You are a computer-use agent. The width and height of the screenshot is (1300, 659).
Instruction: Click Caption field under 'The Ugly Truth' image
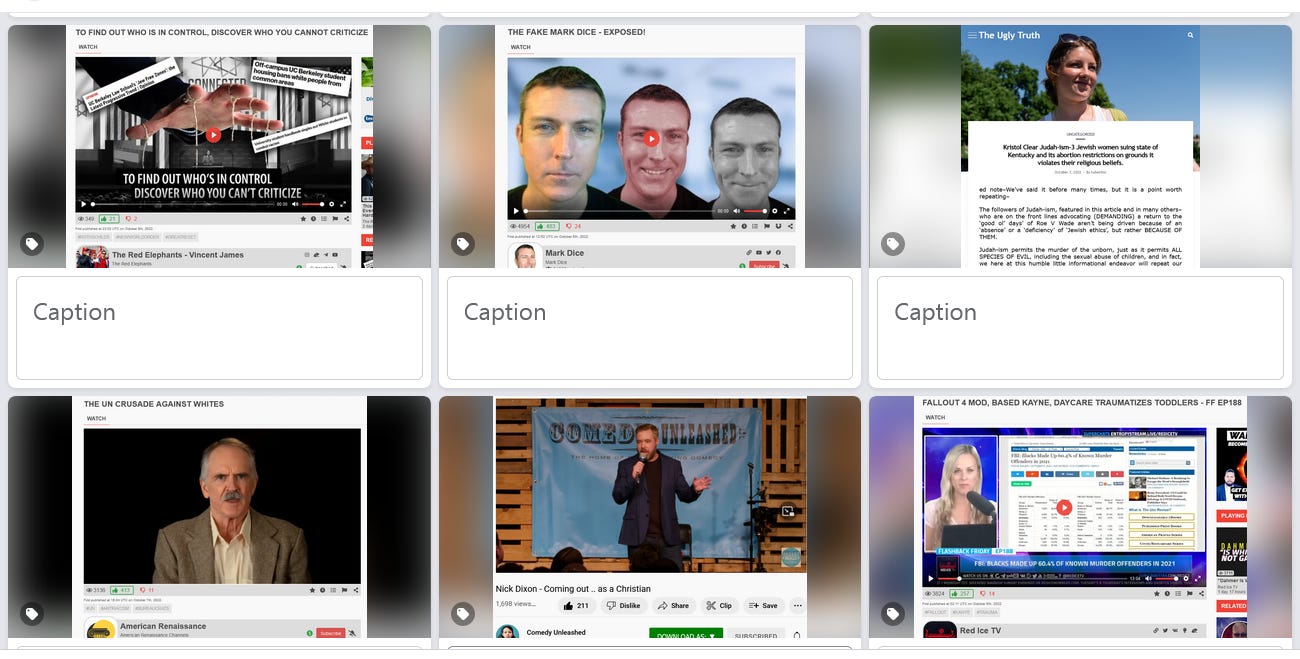[x=1080, y=328]
